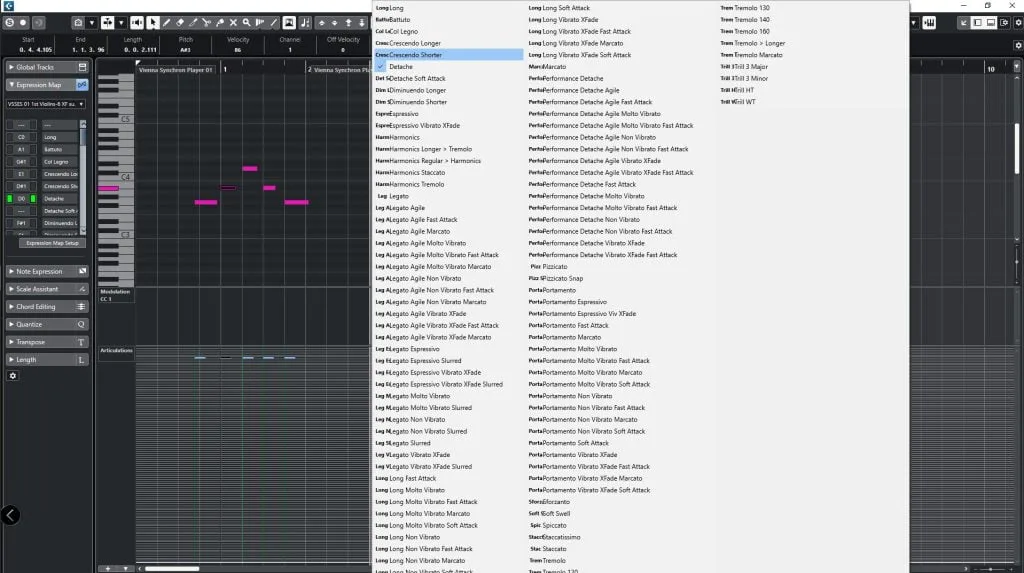
Task: Choose Detache Soft Attack from the menu
Action: [x=449, y=78]
